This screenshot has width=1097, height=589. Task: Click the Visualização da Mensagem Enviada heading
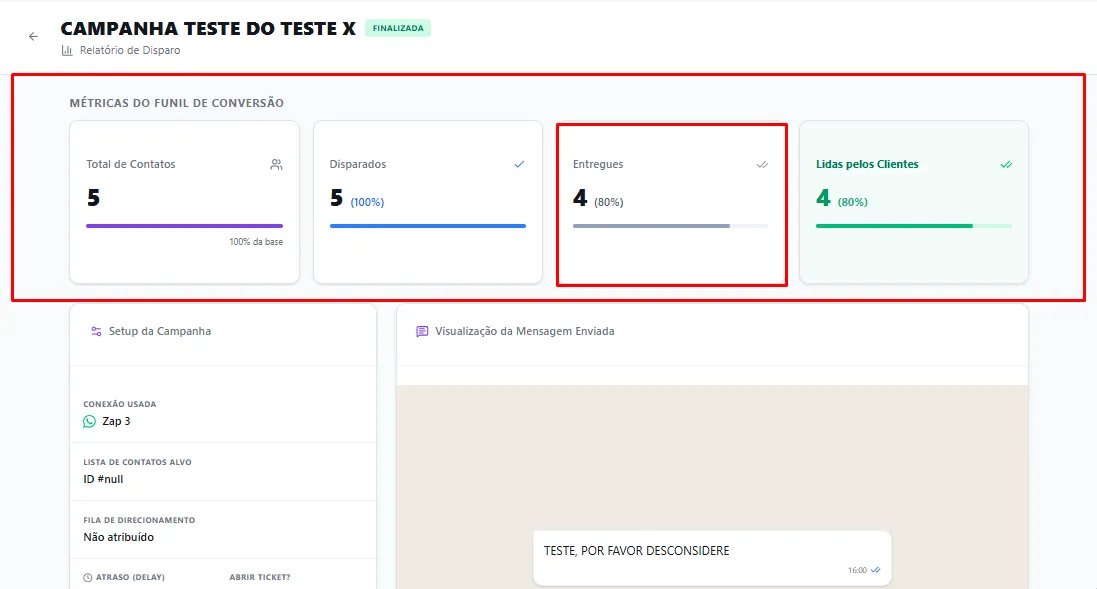pos(525,331)
